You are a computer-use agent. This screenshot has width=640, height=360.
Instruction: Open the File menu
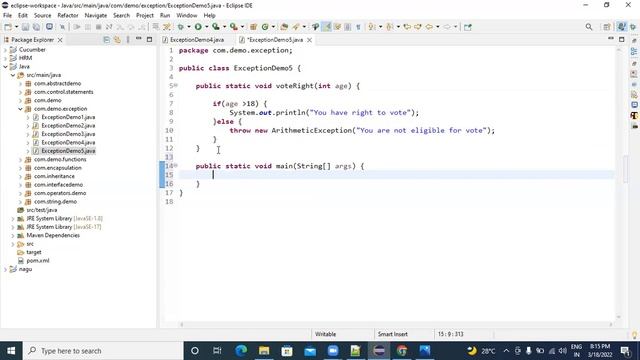(x=7, y=16)
